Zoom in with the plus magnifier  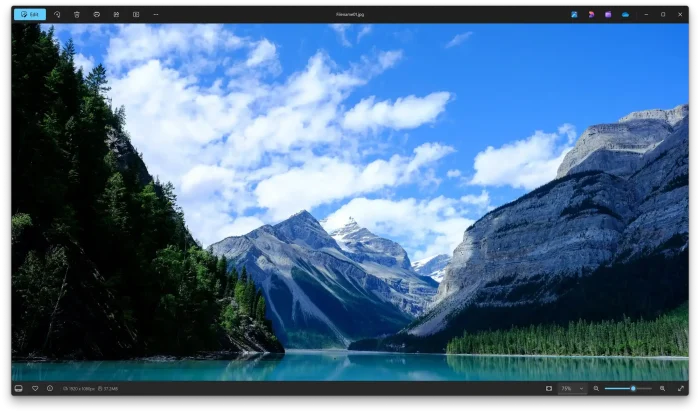(x=662, y=388)
